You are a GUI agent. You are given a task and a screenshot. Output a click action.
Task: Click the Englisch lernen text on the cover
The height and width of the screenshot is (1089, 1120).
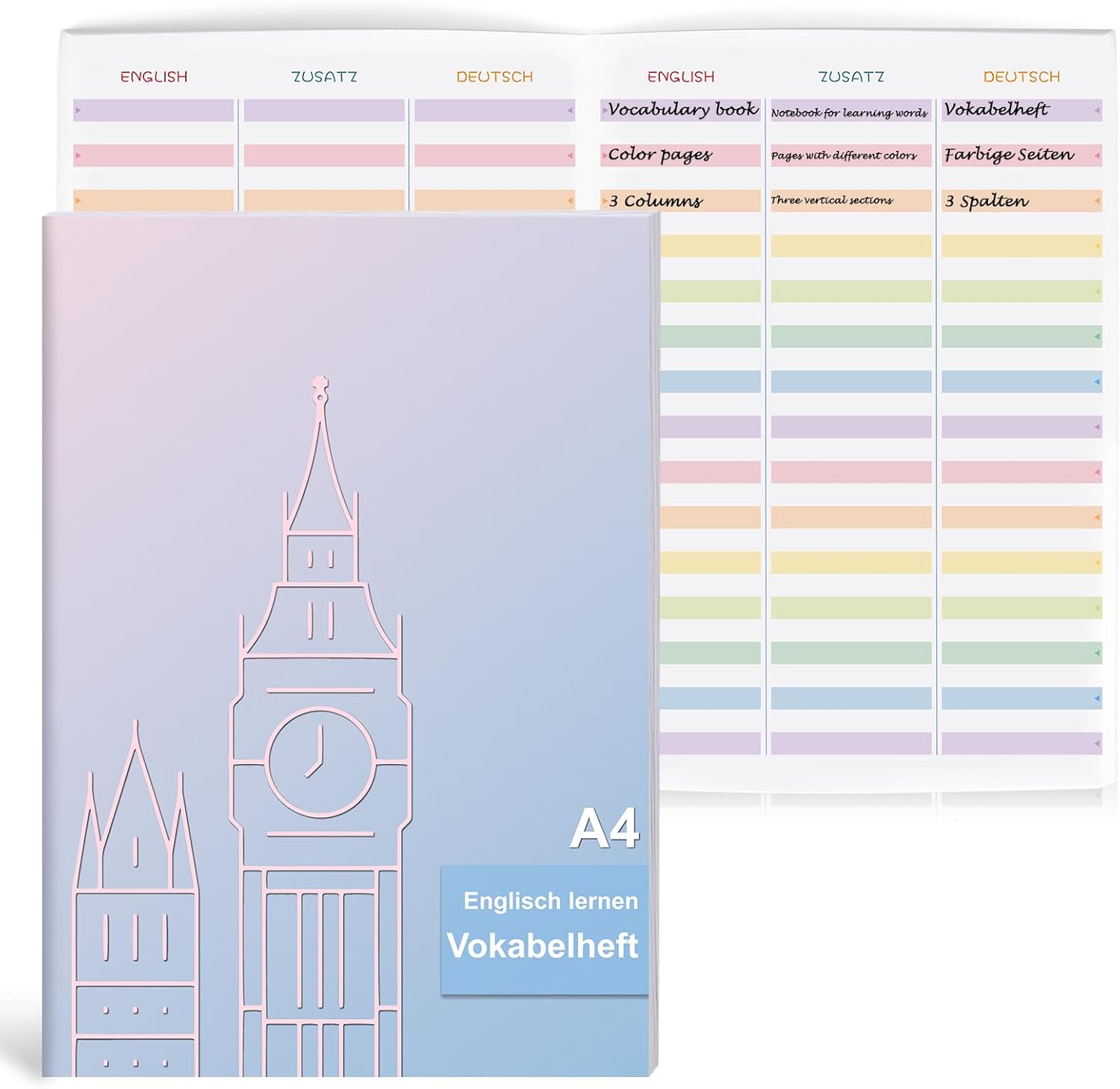550,901
